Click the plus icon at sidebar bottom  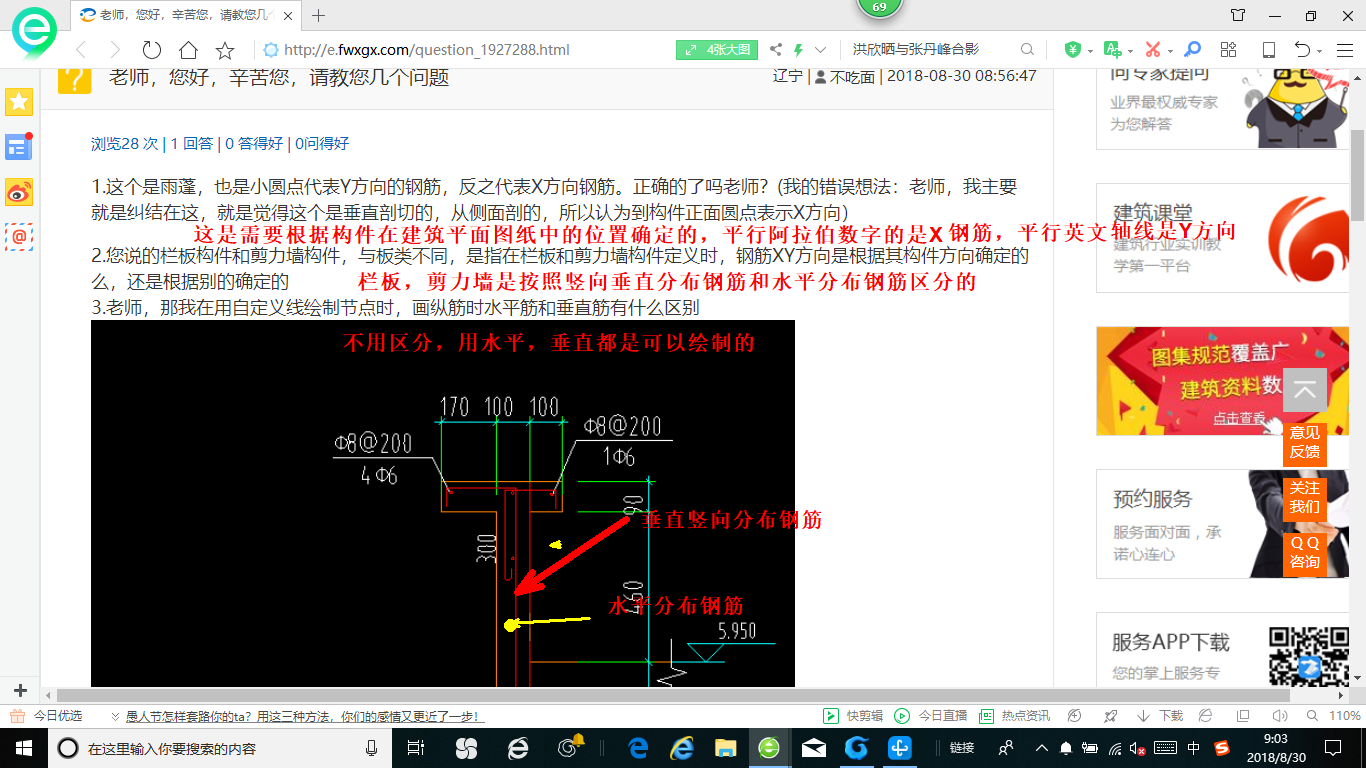pos(19,690)
